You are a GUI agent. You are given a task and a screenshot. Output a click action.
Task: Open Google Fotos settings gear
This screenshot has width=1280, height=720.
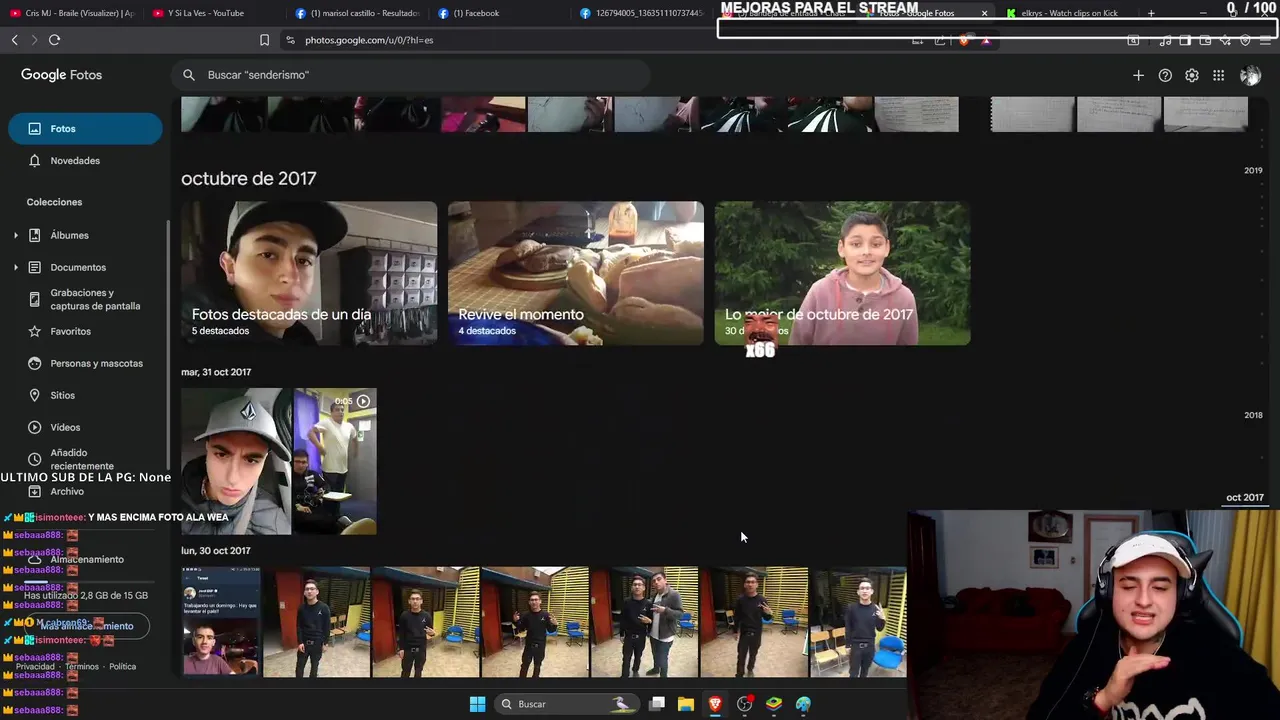tap(1192, 75)
